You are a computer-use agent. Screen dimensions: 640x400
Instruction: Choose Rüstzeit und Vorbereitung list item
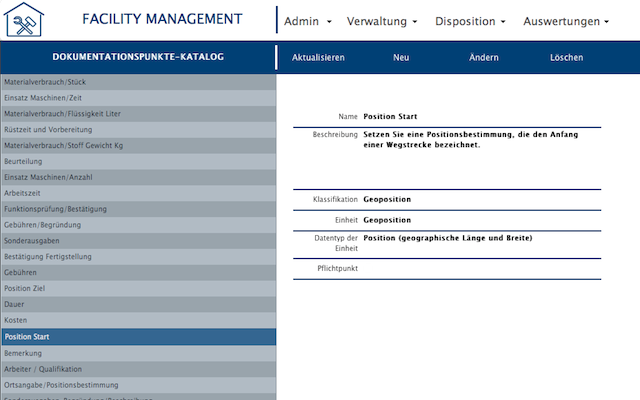(x=138, y=129)
